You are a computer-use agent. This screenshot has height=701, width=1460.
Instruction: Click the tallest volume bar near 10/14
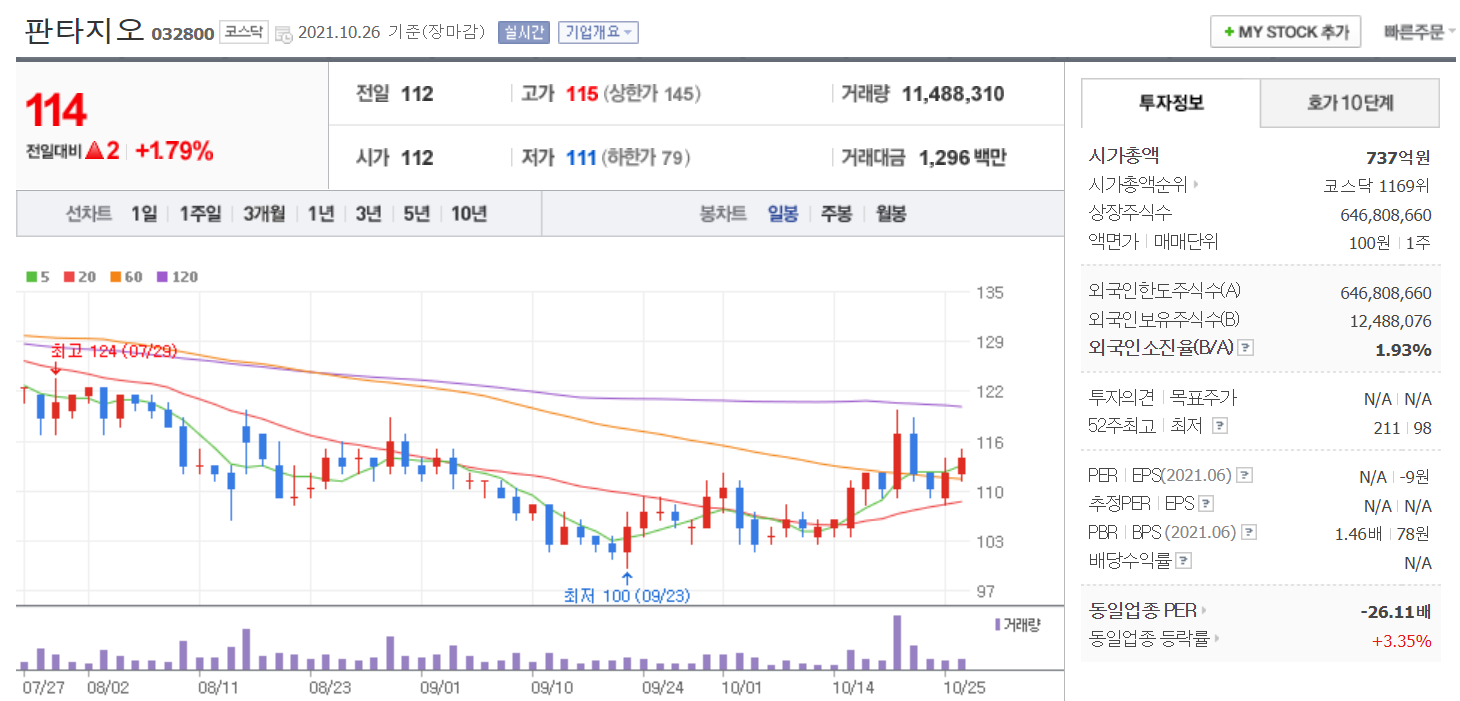897,642
